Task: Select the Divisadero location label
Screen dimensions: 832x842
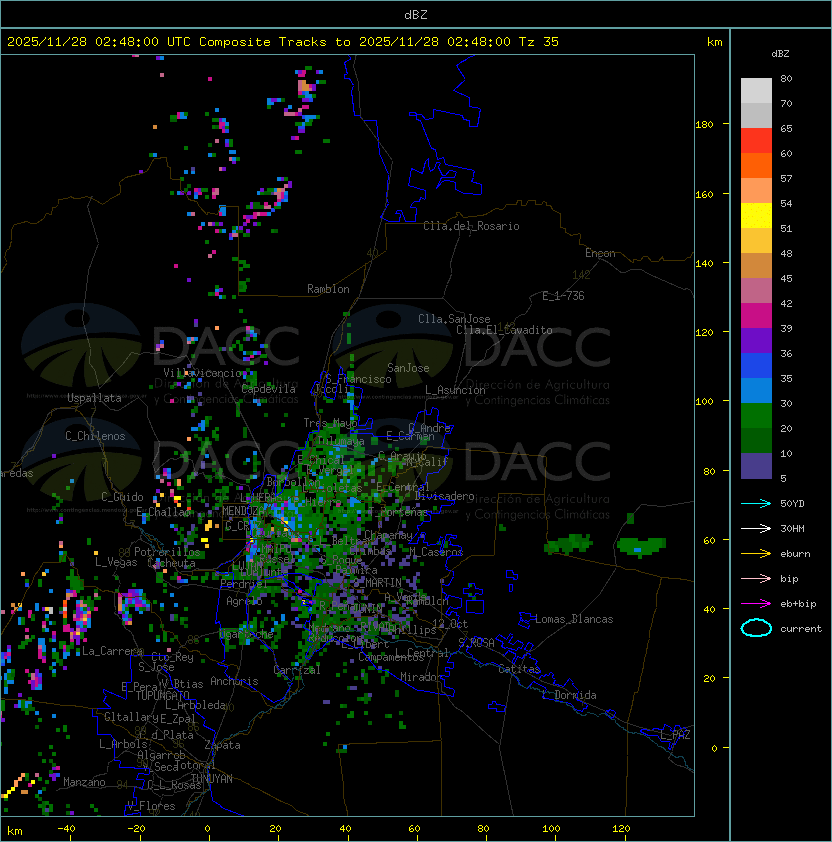Action: click(444, 496)
